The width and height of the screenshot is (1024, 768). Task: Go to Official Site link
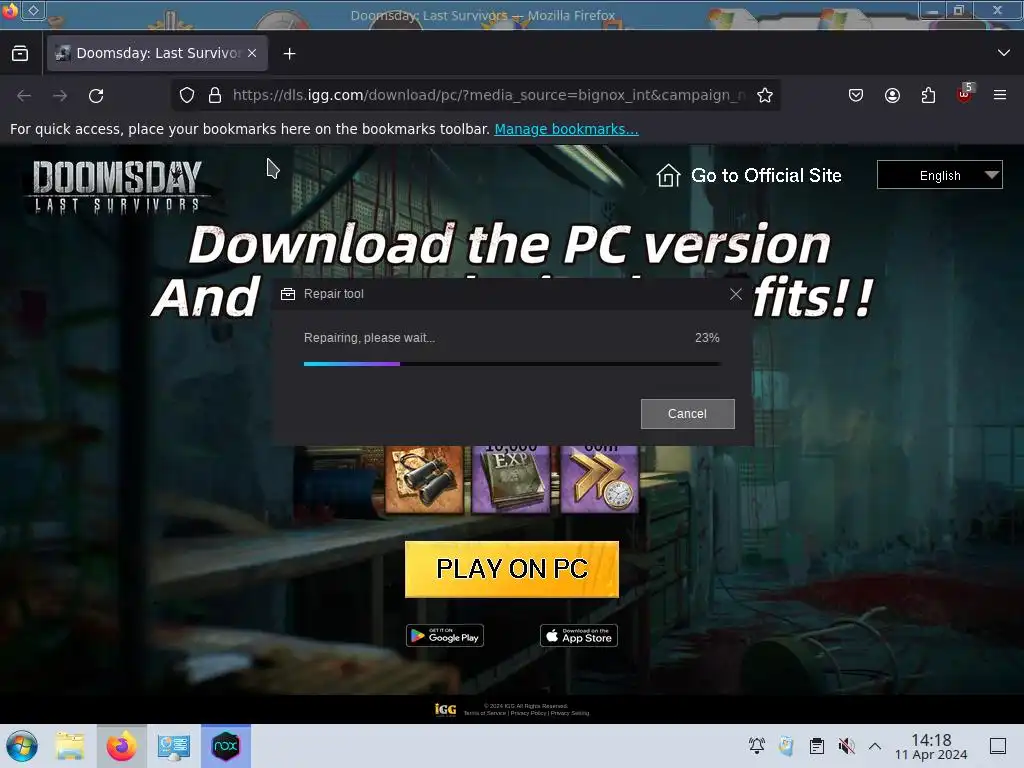click(766, 176)
